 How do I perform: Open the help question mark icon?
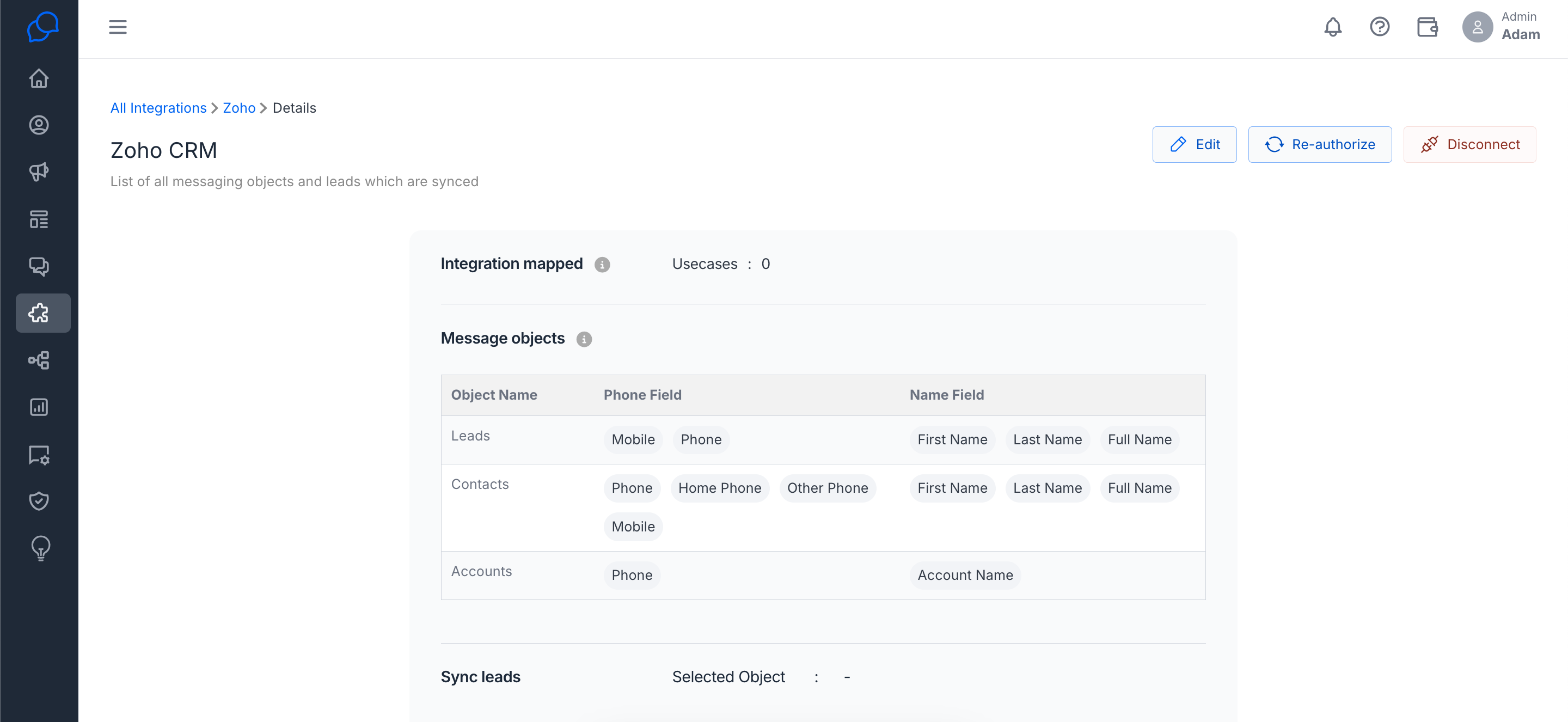pos(1379,27)
